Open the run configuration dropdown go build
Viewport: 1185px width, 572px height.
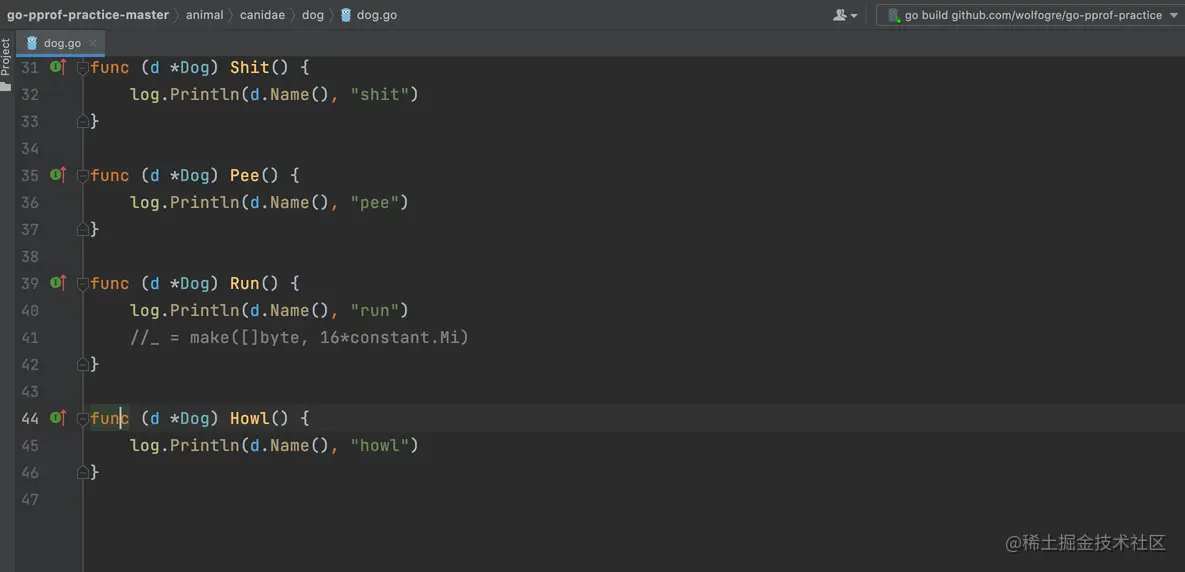click(1031, 15)
